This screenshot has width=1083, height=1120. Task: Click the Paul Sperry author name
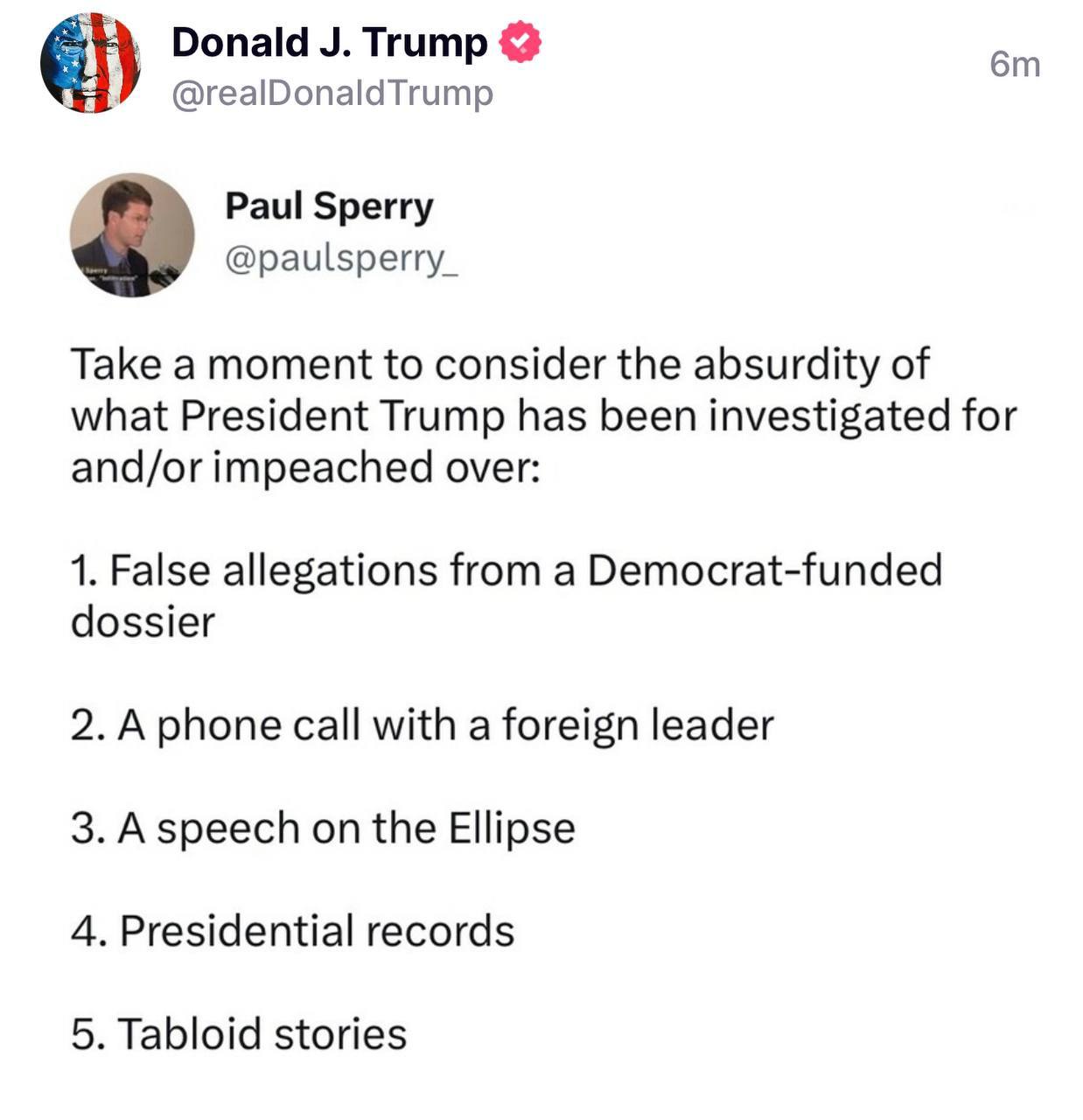tap(329, 206)
